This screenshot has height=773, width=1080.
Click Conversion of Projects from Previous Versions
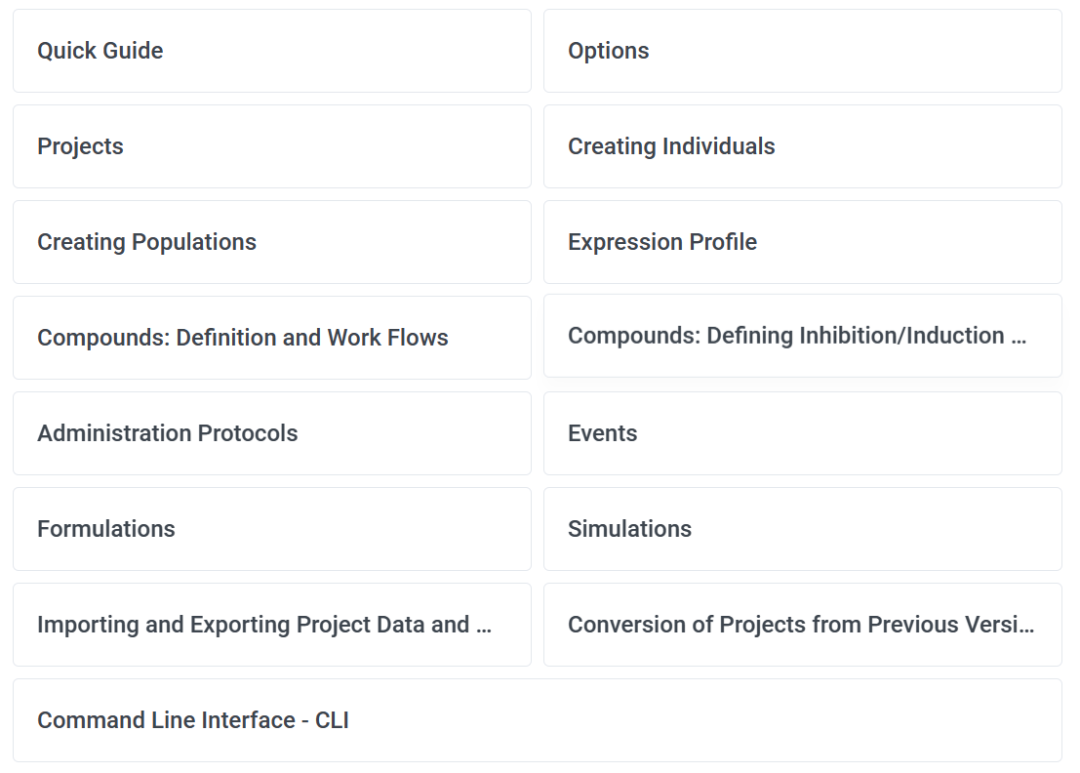click(x=802, y=625)
